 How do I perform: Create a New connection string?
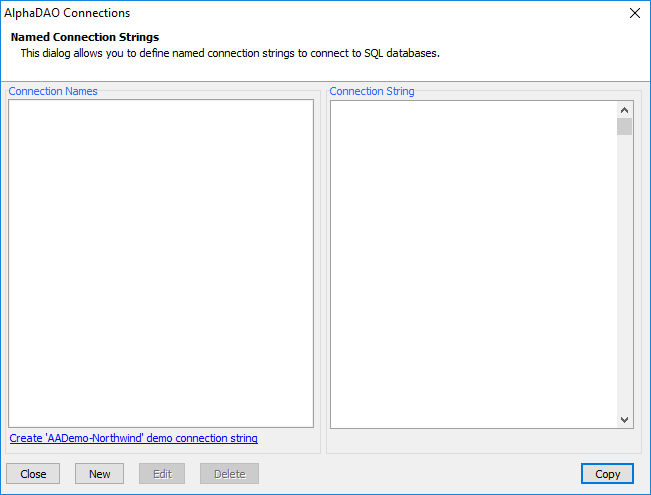click(99, 473)
